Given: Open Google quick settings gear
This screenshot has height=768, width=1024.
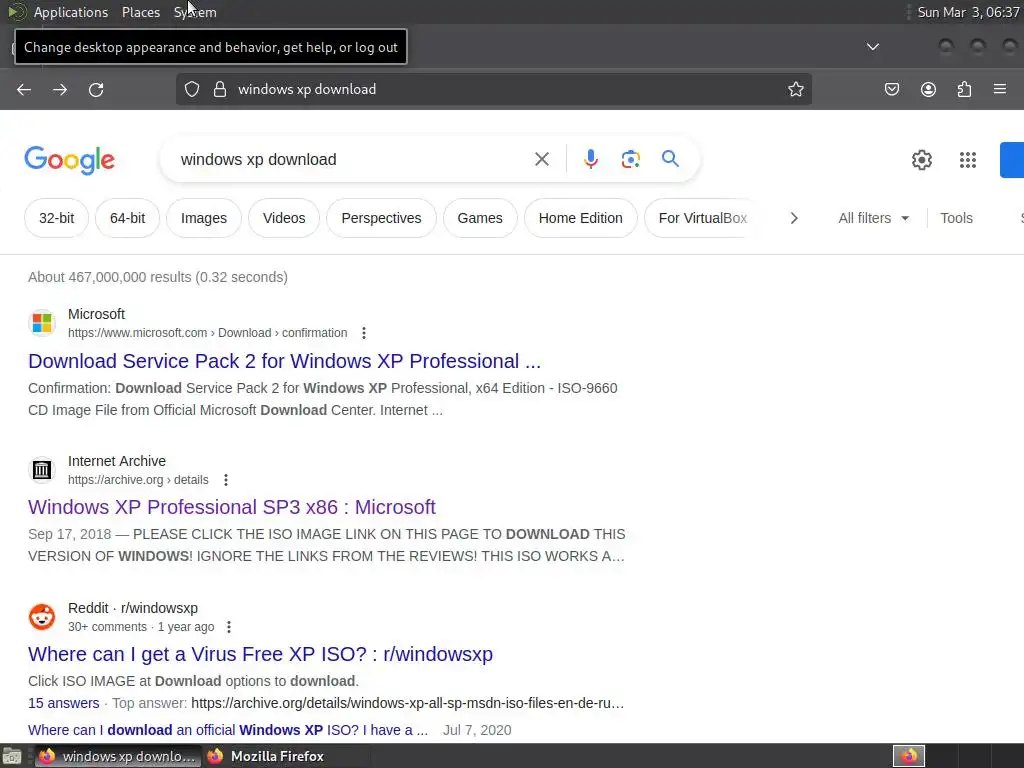Looking at the screenshot, I should pos(921,160).
